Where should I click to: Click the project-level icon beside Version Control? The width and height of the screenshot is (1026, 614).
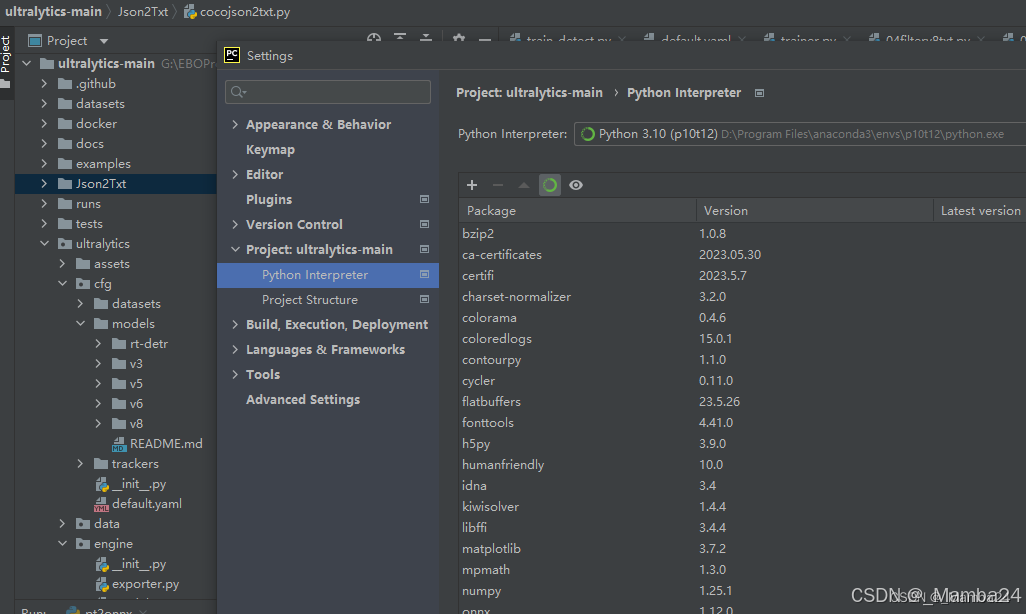424,224
